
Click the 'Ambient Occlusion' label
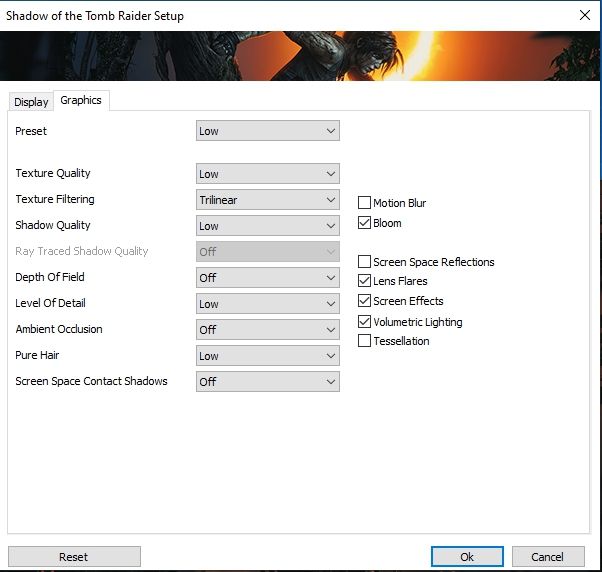click(59, 329)
